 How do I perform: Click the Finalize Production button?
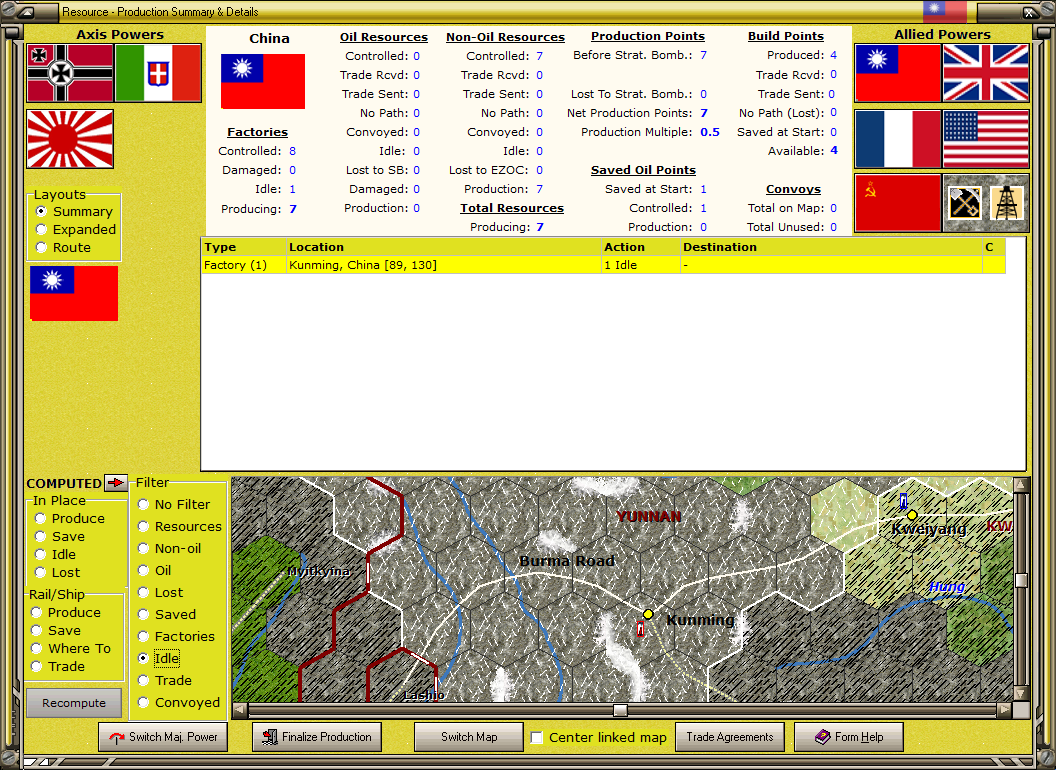point(316,737)
